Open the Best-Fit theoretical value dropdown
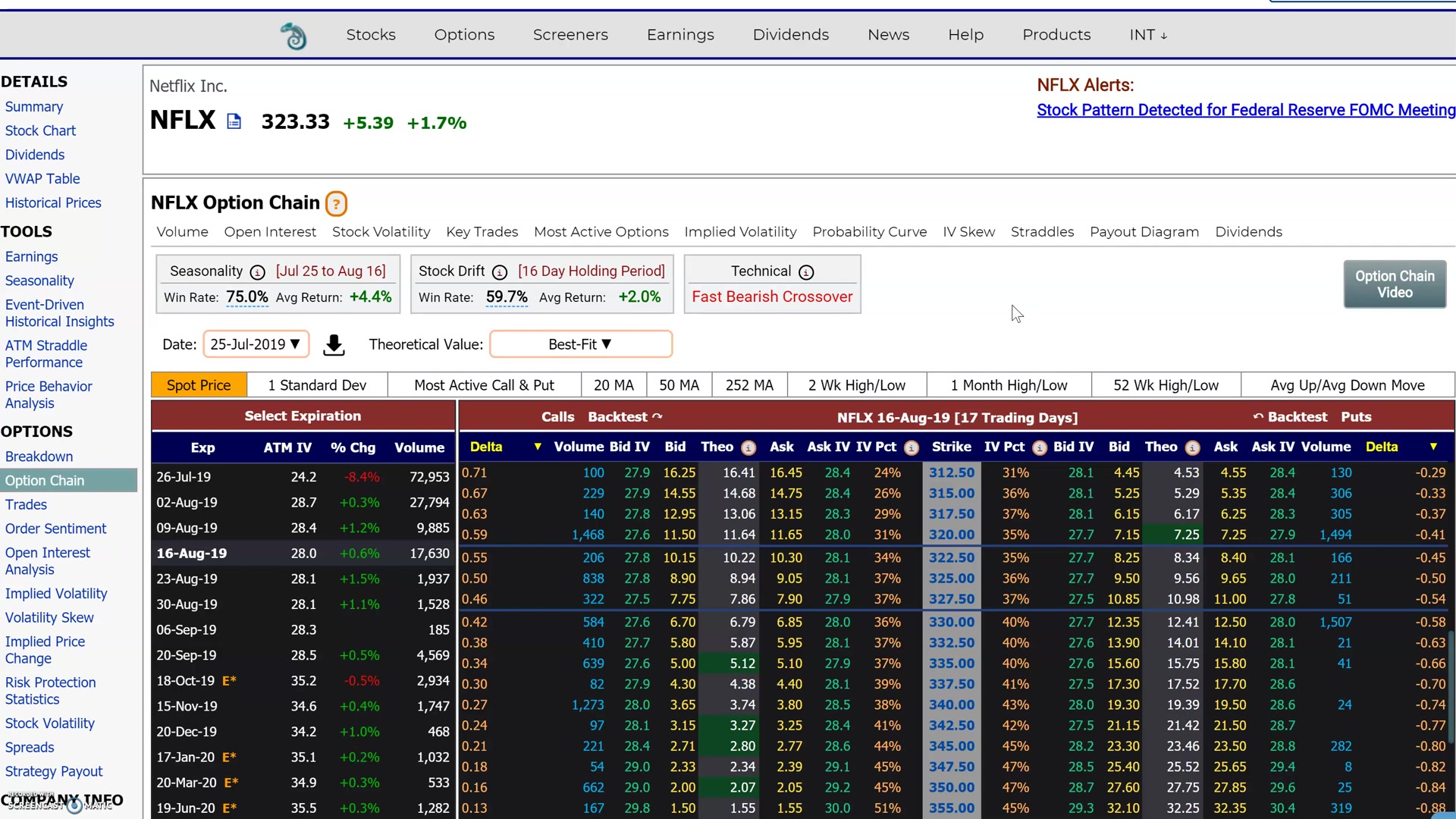1456x819 pixels. point(580,344)
